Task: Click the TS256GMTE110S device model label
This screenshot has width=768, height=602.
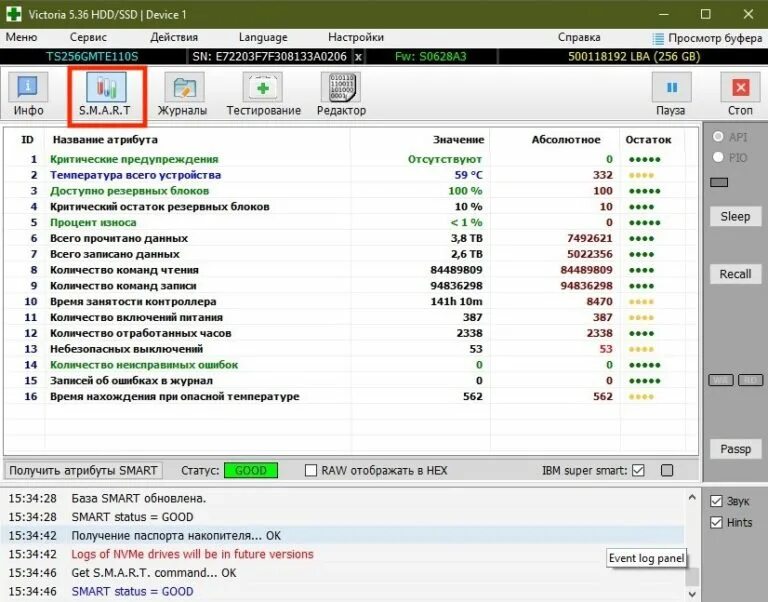Action: (92, 57)
